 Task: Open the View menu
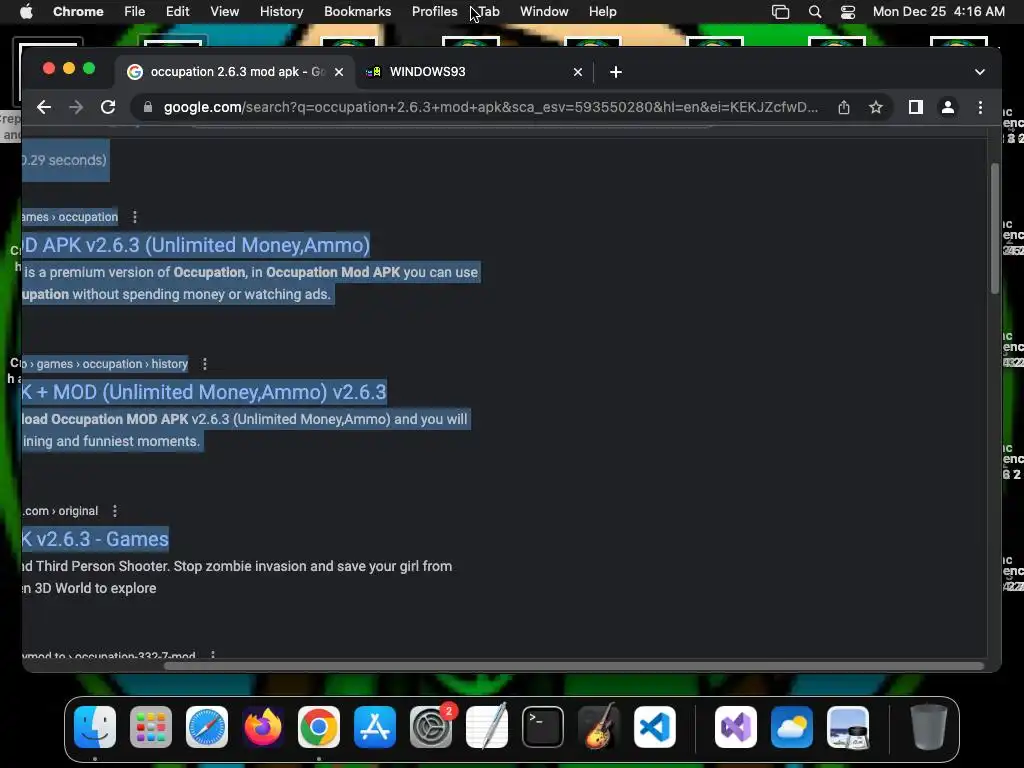pos(225,12)
